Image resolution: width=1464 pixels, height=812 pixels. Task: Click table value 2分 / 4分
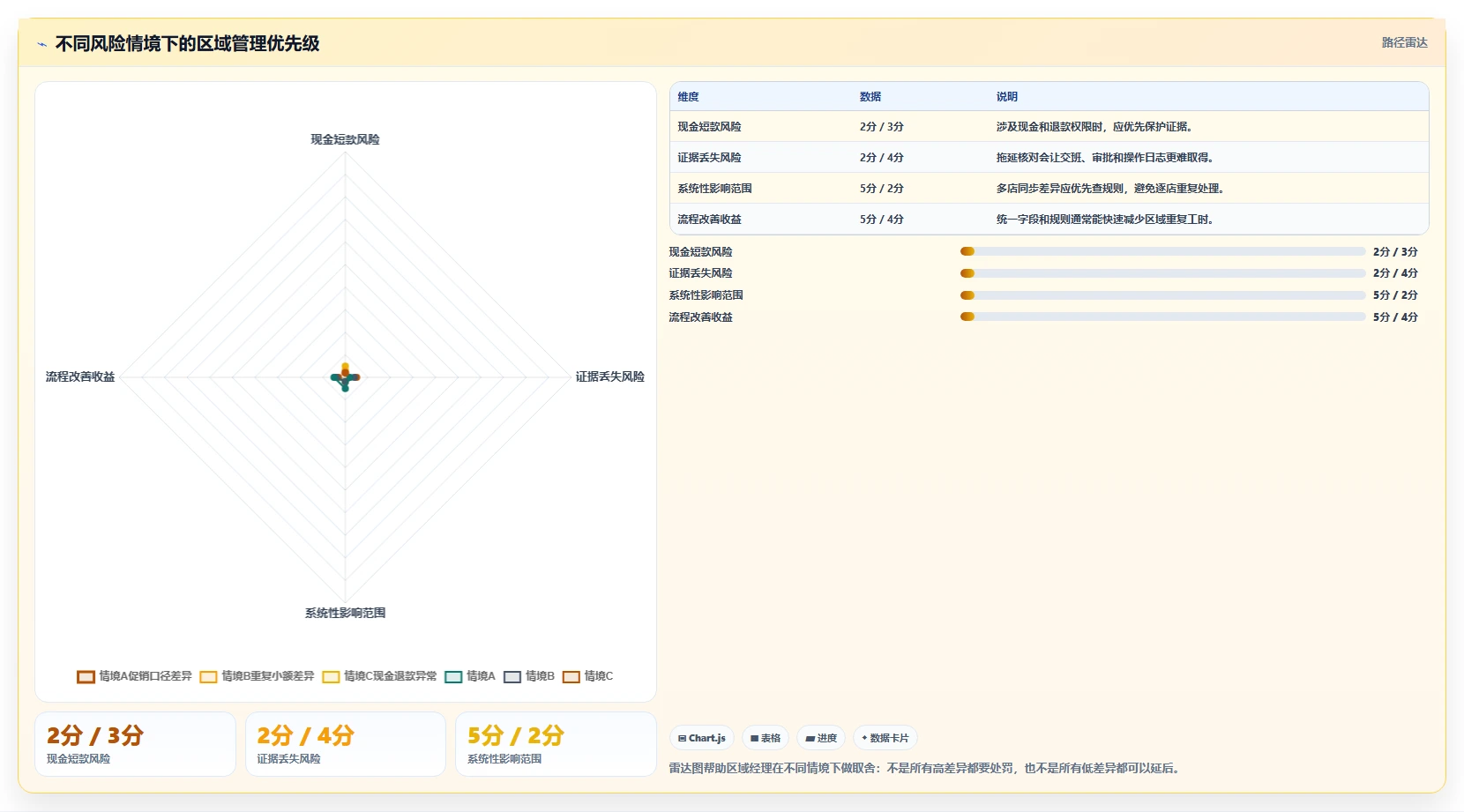click(882, 158)
